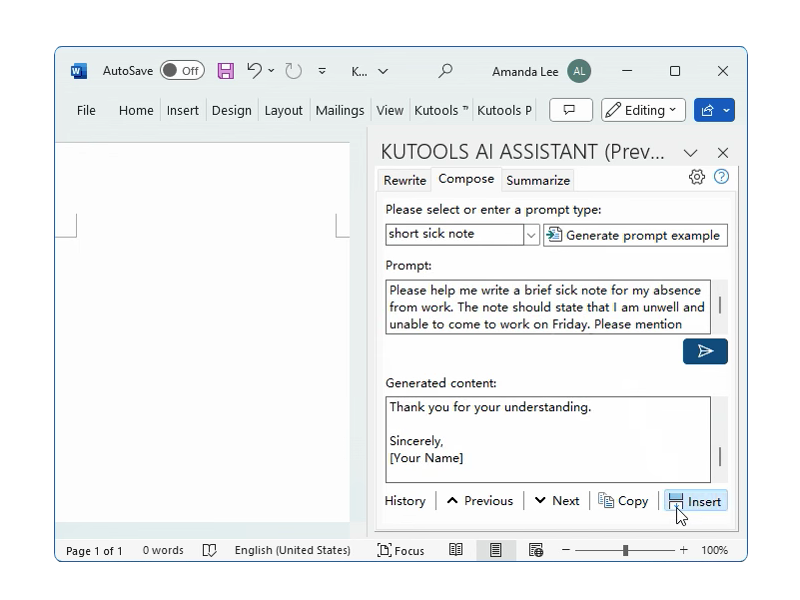Screen dimensions: 800x600
Task: Expand the prompt type dropdown arrow
Action: tap(531, 235)
